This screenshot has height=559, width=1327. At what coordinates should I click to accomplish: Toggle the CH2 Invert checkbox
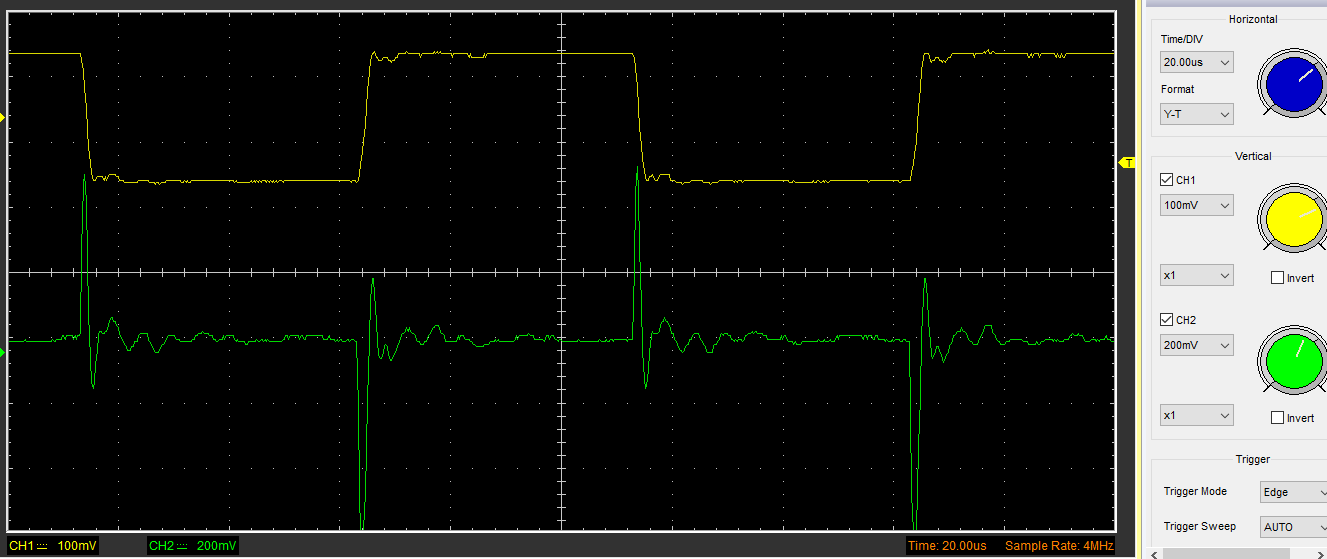click(x=1277, y=418)
